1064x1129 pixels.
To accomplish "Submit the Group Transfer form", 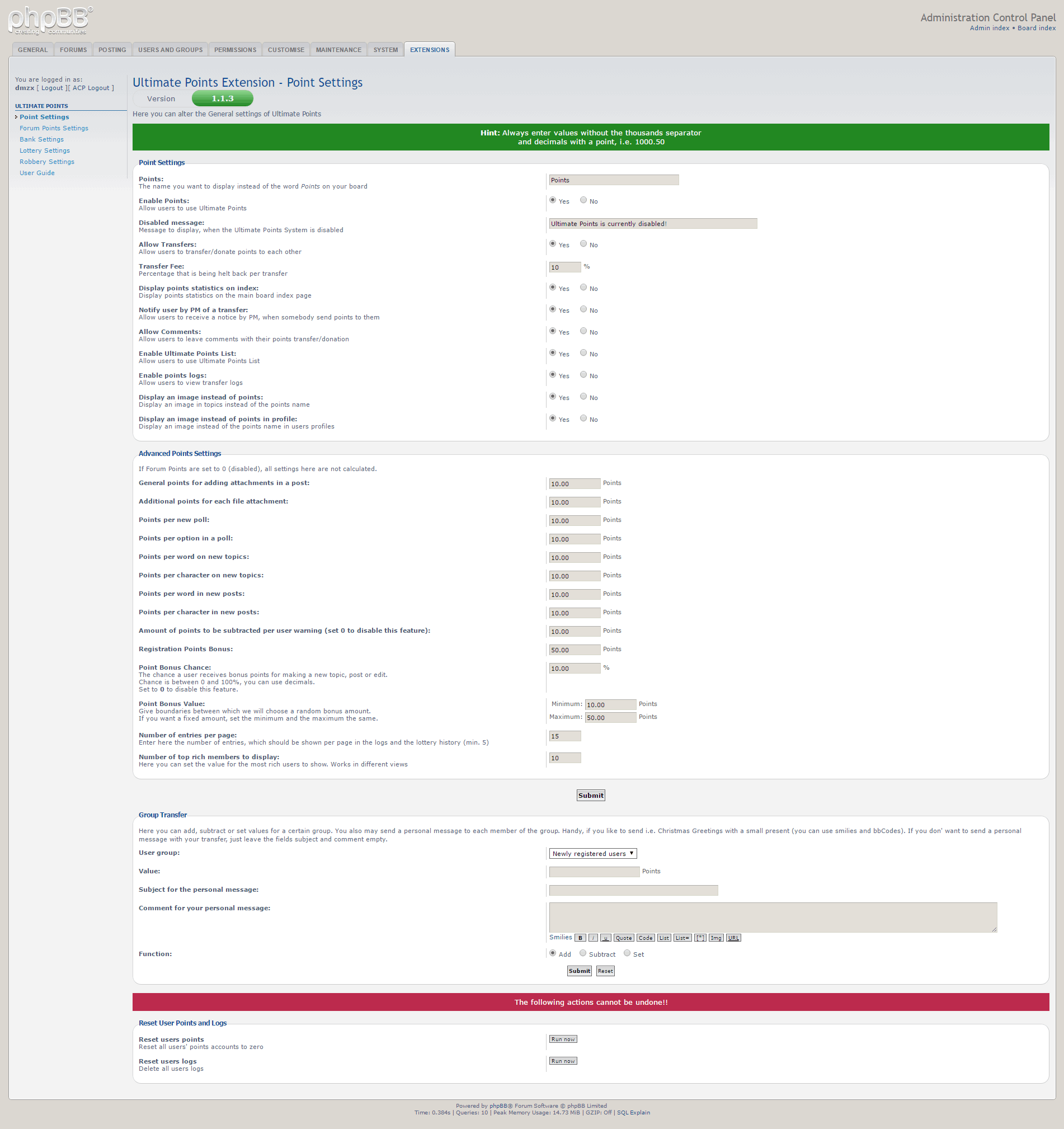I will coord(579,971).
